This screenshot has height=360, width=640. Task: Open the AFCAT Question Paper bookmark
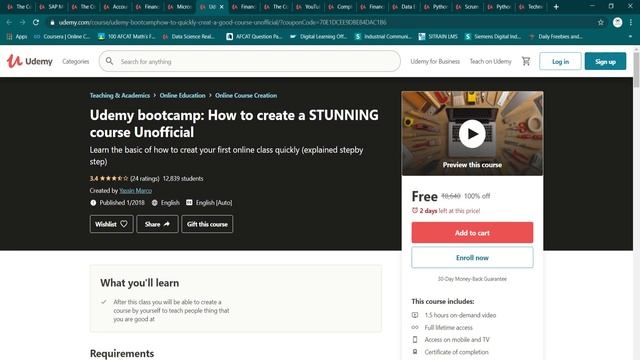tap(254, 36)
